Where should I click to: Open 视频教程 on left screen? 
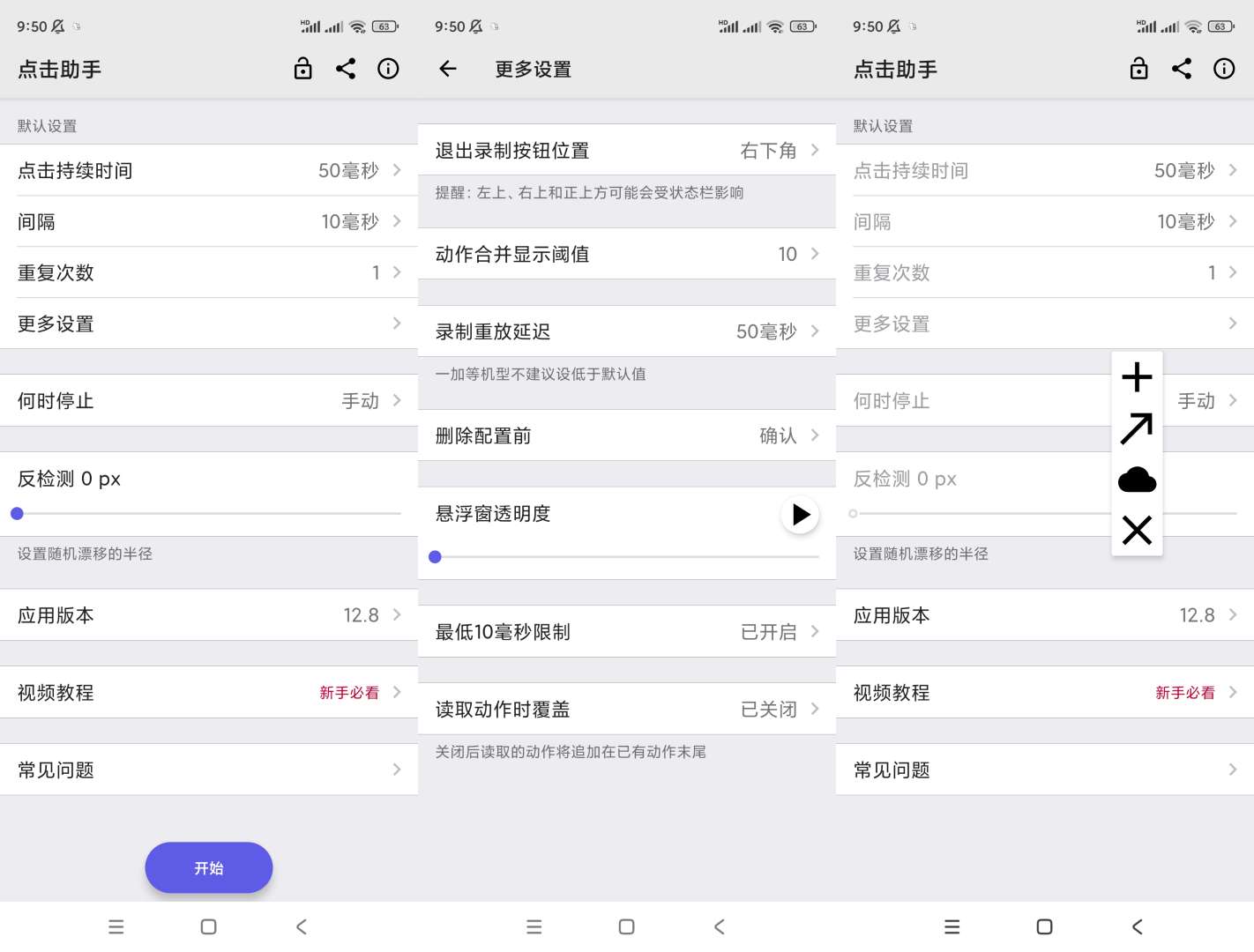coord(209,693)
